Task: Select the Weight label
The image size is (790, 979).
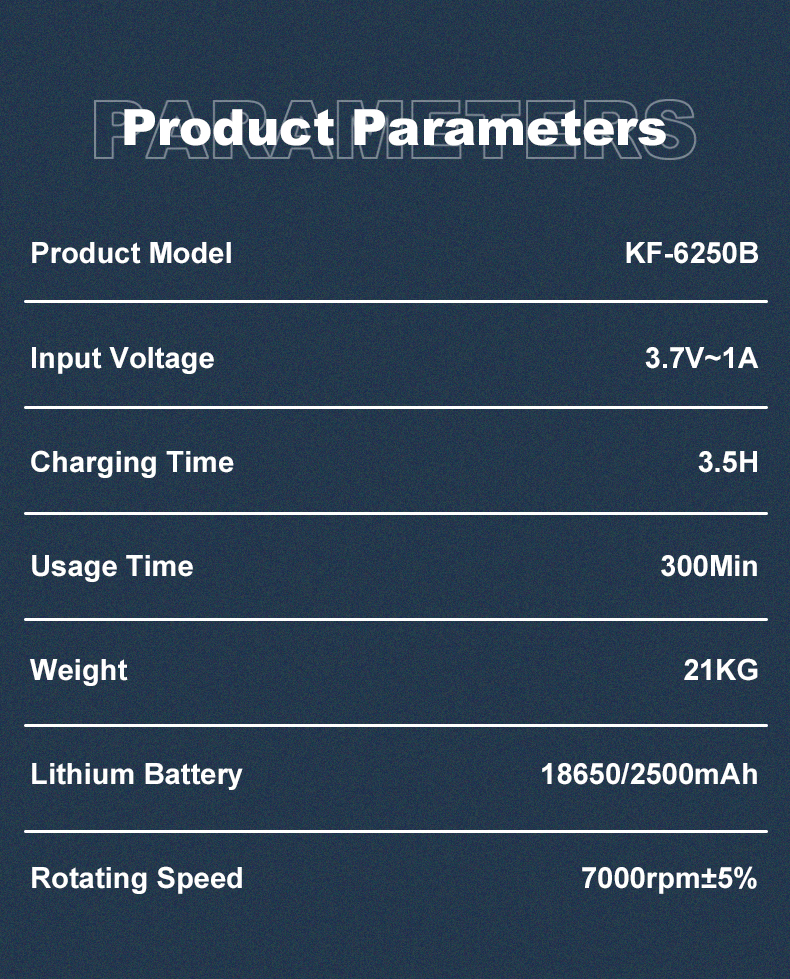Action: (x=79, y=671)
